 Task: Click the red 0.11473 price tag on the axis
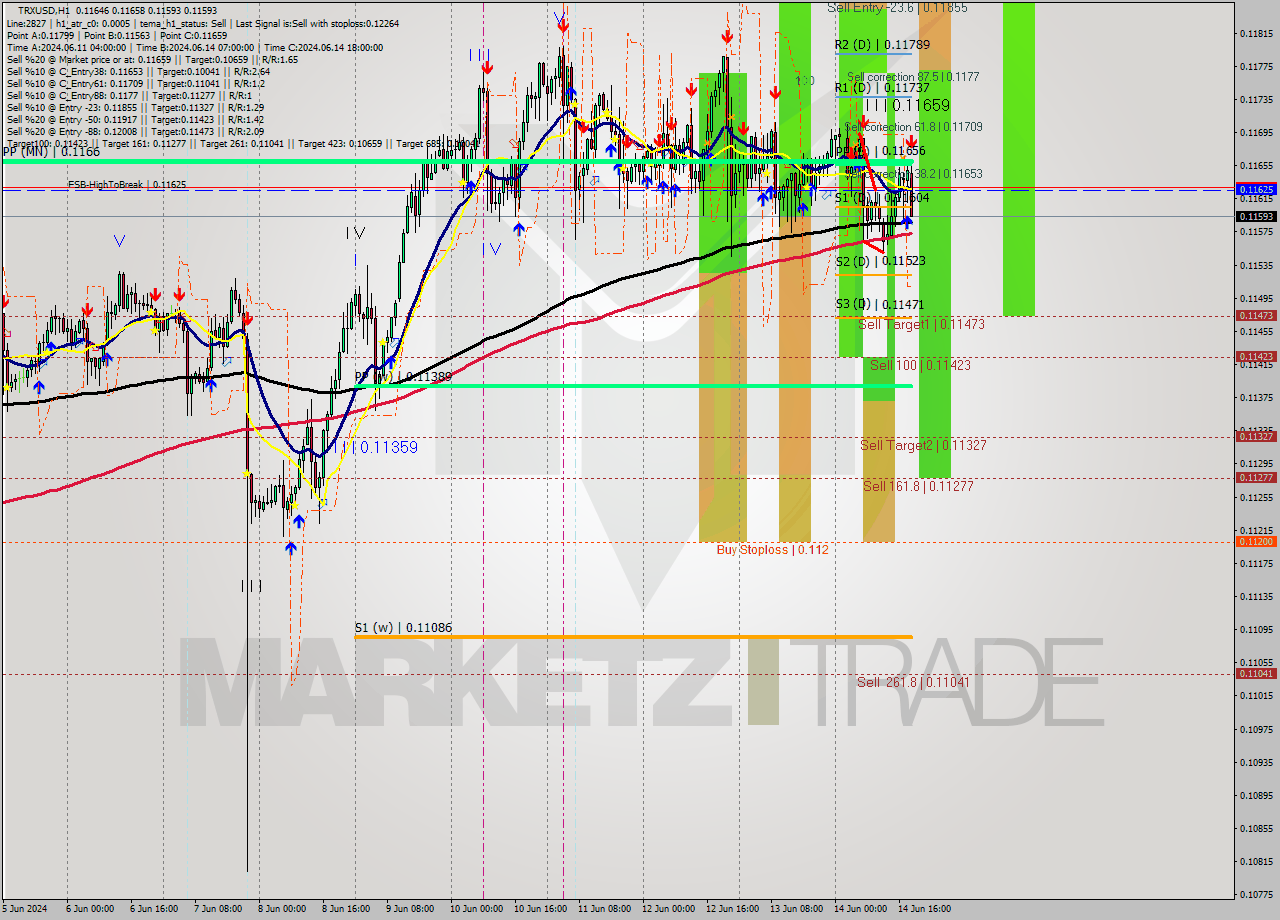1256,315
